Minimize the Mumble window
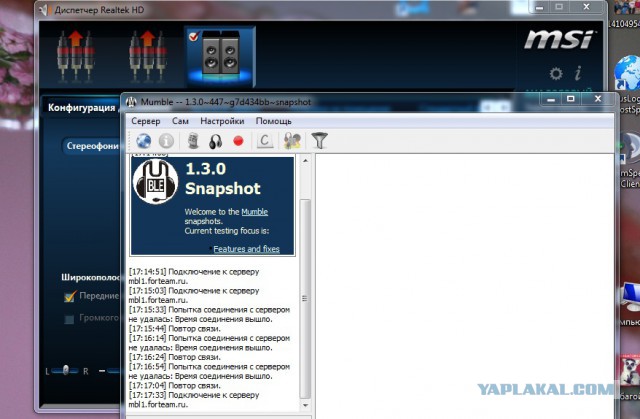The height and width of the screenshot is (419, 640). [551, 99]
